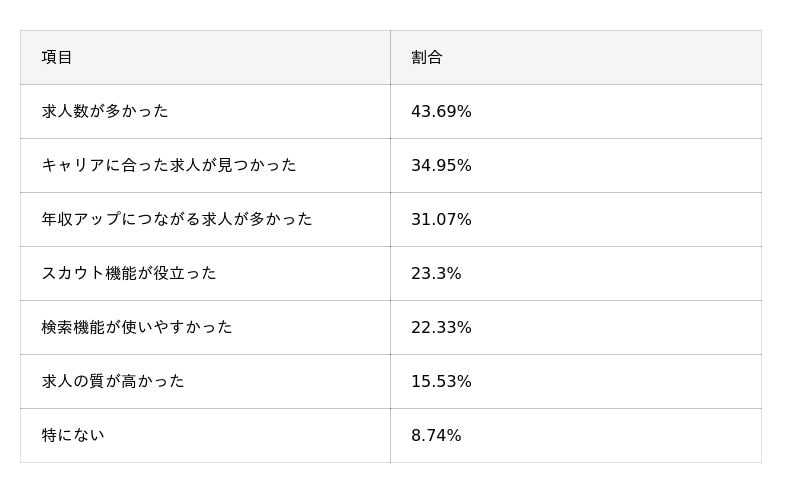Image resolution: width=800 pixels, height=493 pixels.
Task: Click the 22.33% value cell
Action: coord(441,328)
